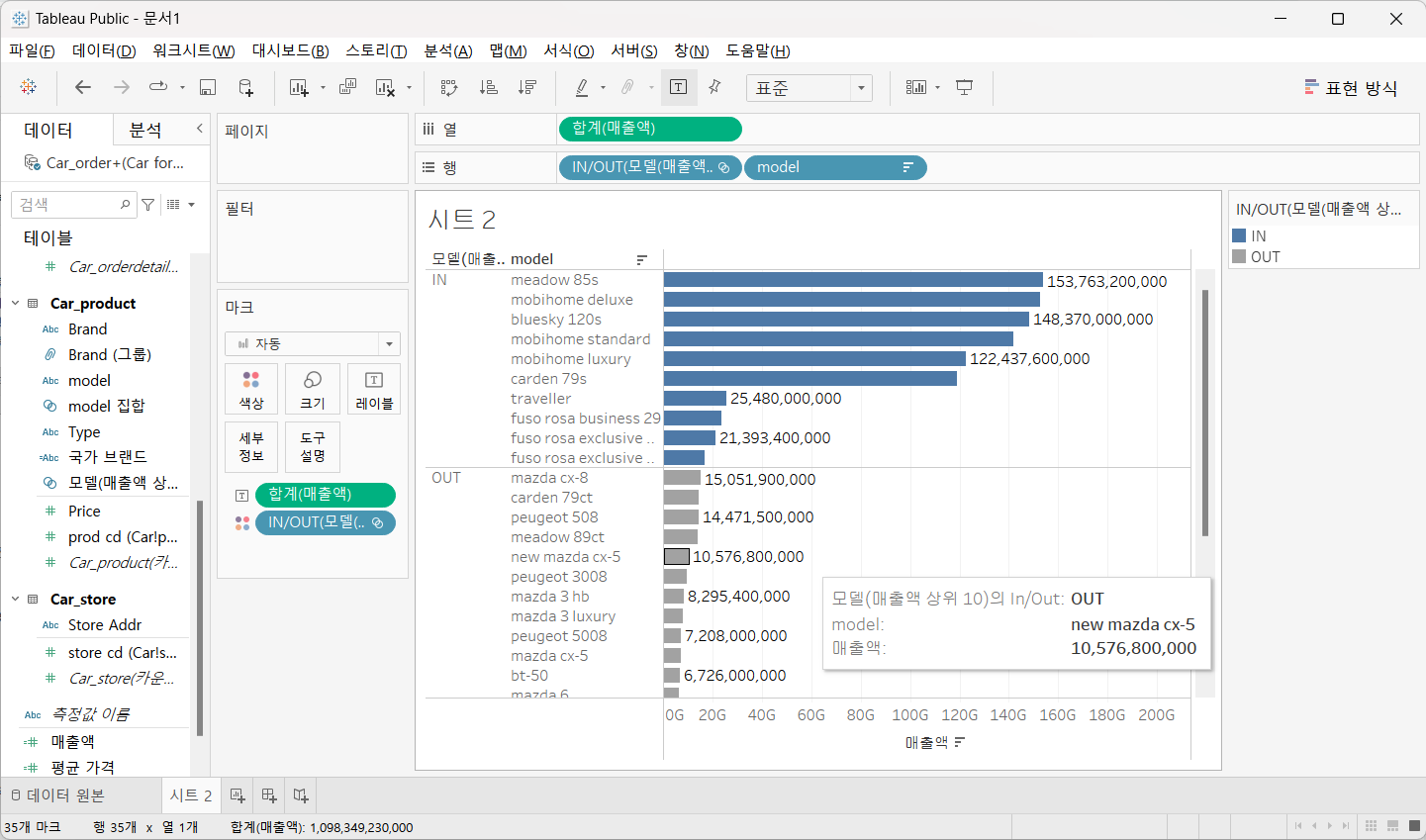
Task: Click the fix axes pin icon
Action: pyautogui.click(x=714, y=87)
